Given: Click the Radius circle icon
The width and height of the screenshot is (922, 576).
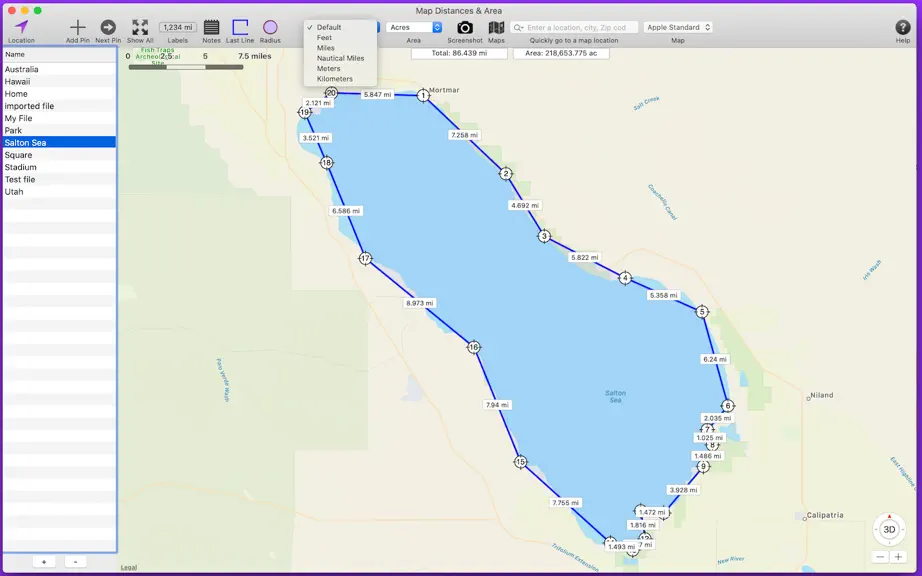Looking at the screenshot, I should coord(270,27).
